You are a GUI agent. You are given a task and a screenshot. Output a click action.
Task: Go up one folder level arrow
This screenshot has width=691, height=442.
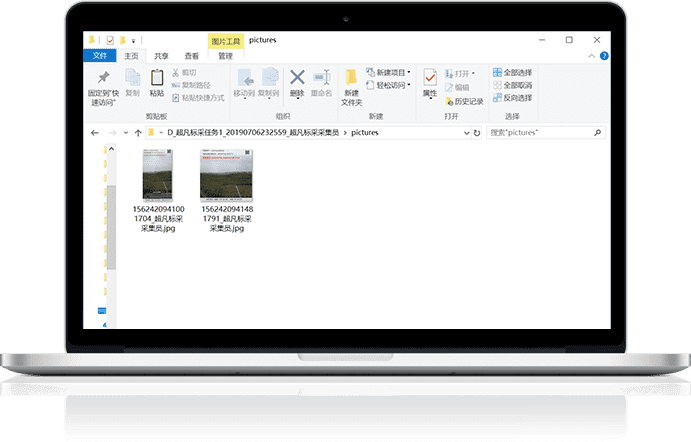[138, 133]
